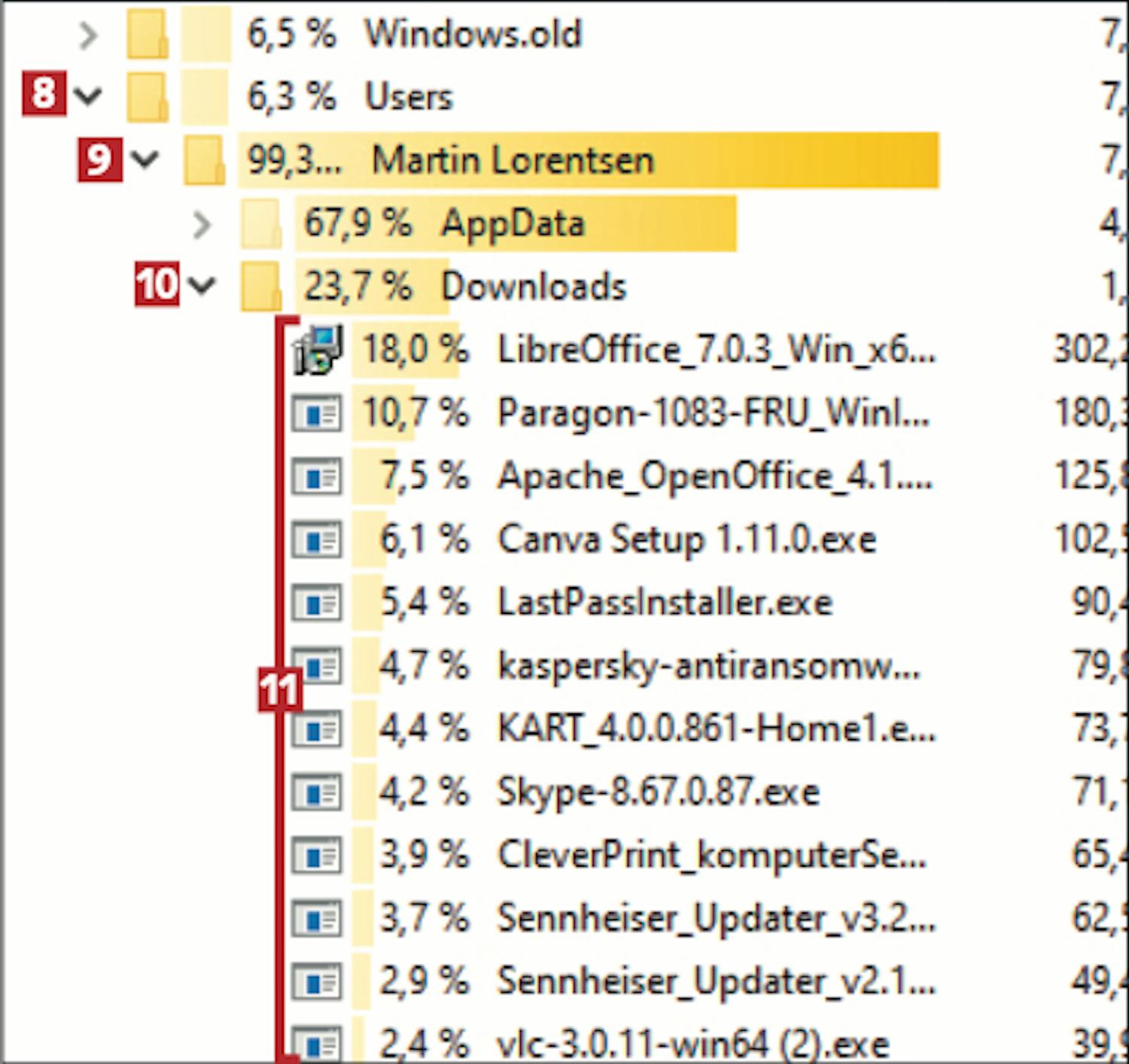Viewport: 1129px width, 1064px height.
Task: Expand the Windows.old folder
Action: (89, 35)
